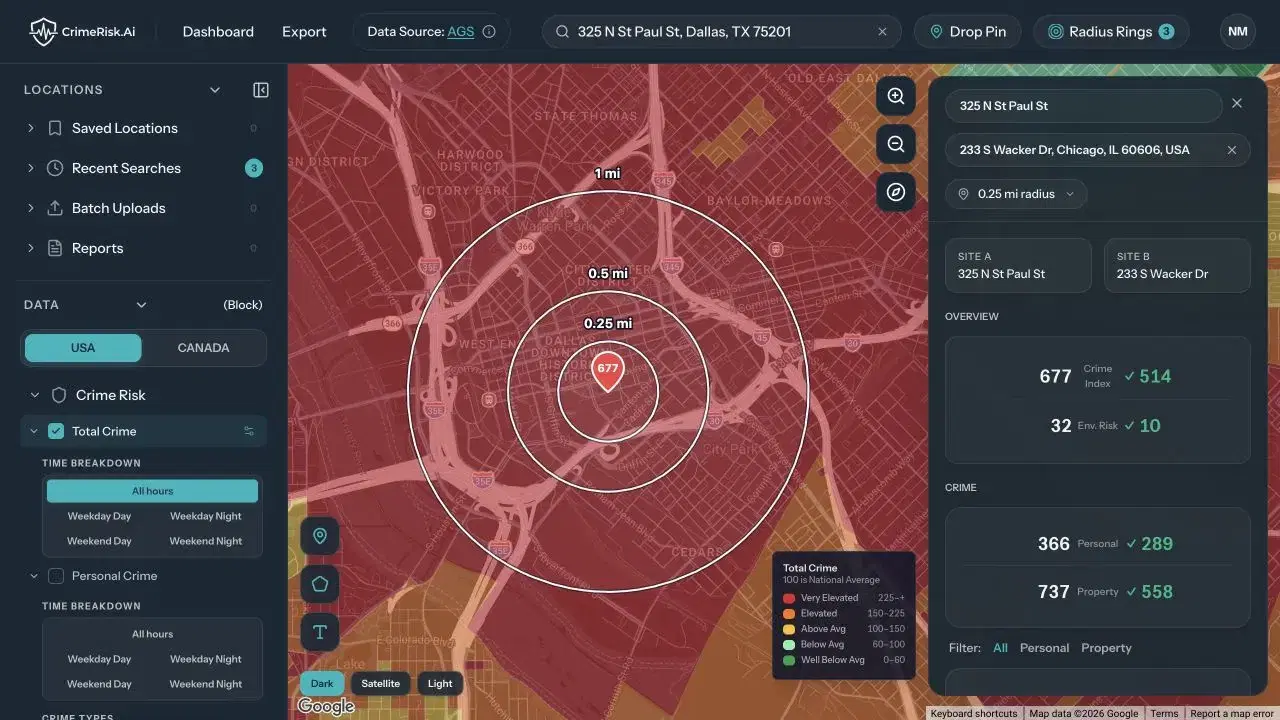Click the Well Below Avg green swatch
Screen dimensions: 1280x720
click(789, 660)
